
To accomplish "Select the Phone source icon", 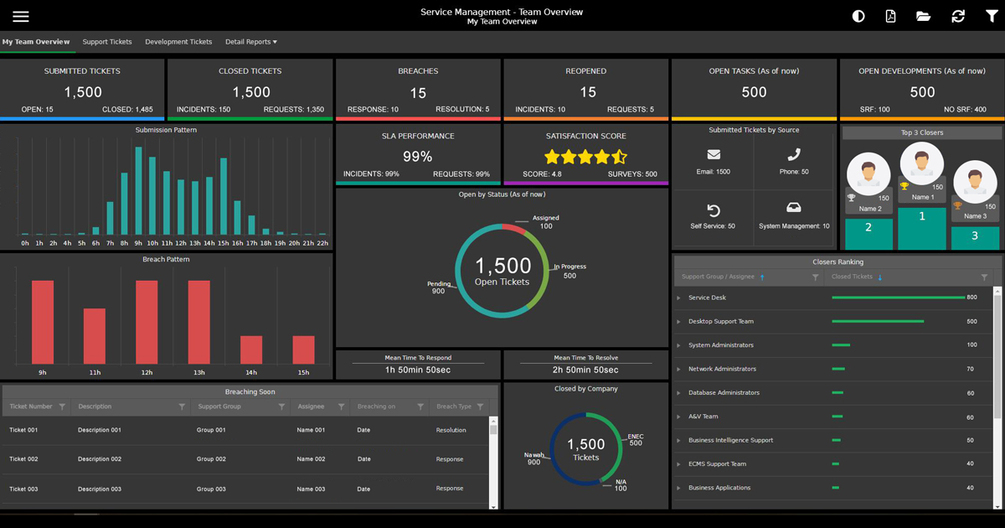I will tap(794, 154).
